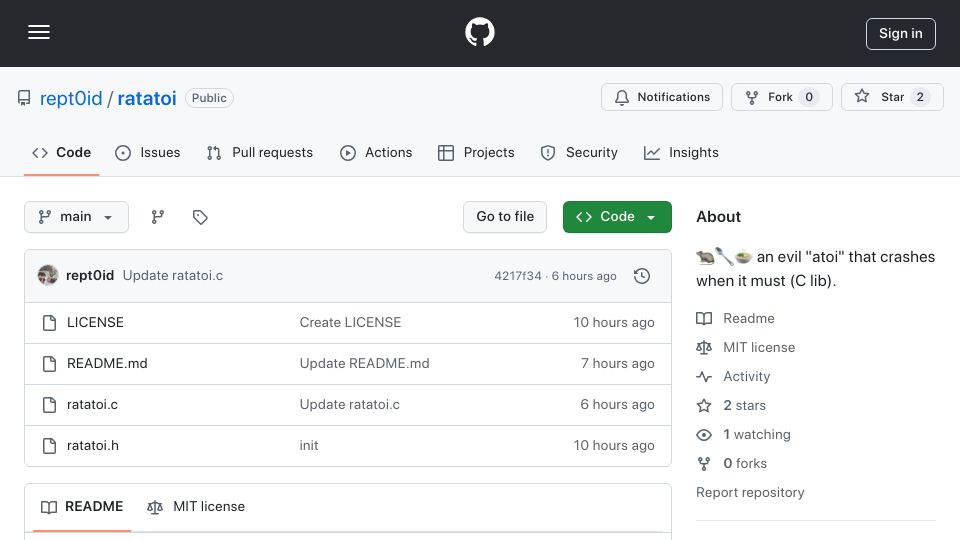
Task: Open the Insights tab
Action: coord(681,152)
